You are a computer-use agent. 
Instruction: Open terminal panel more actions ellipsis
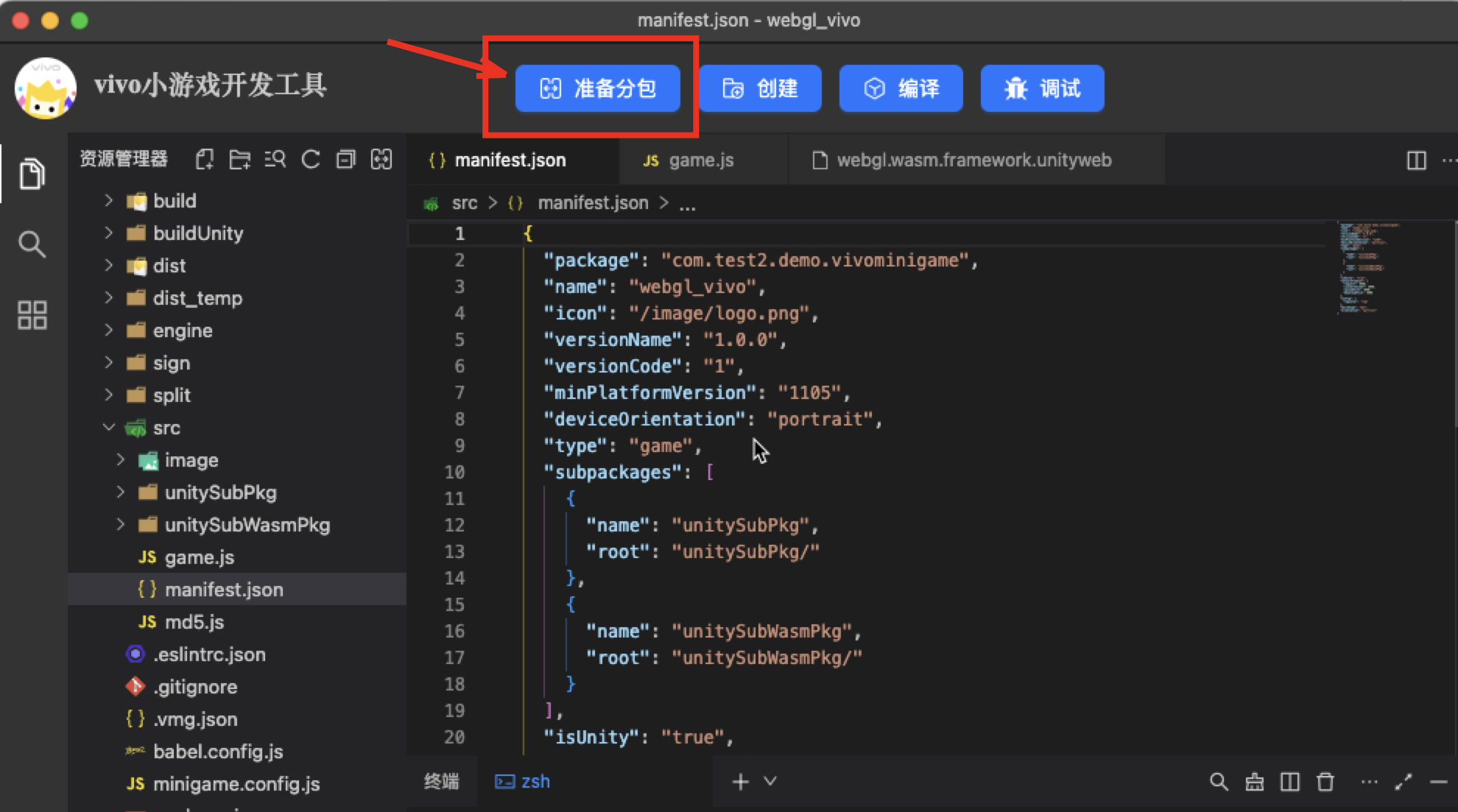click(1369, 782)
